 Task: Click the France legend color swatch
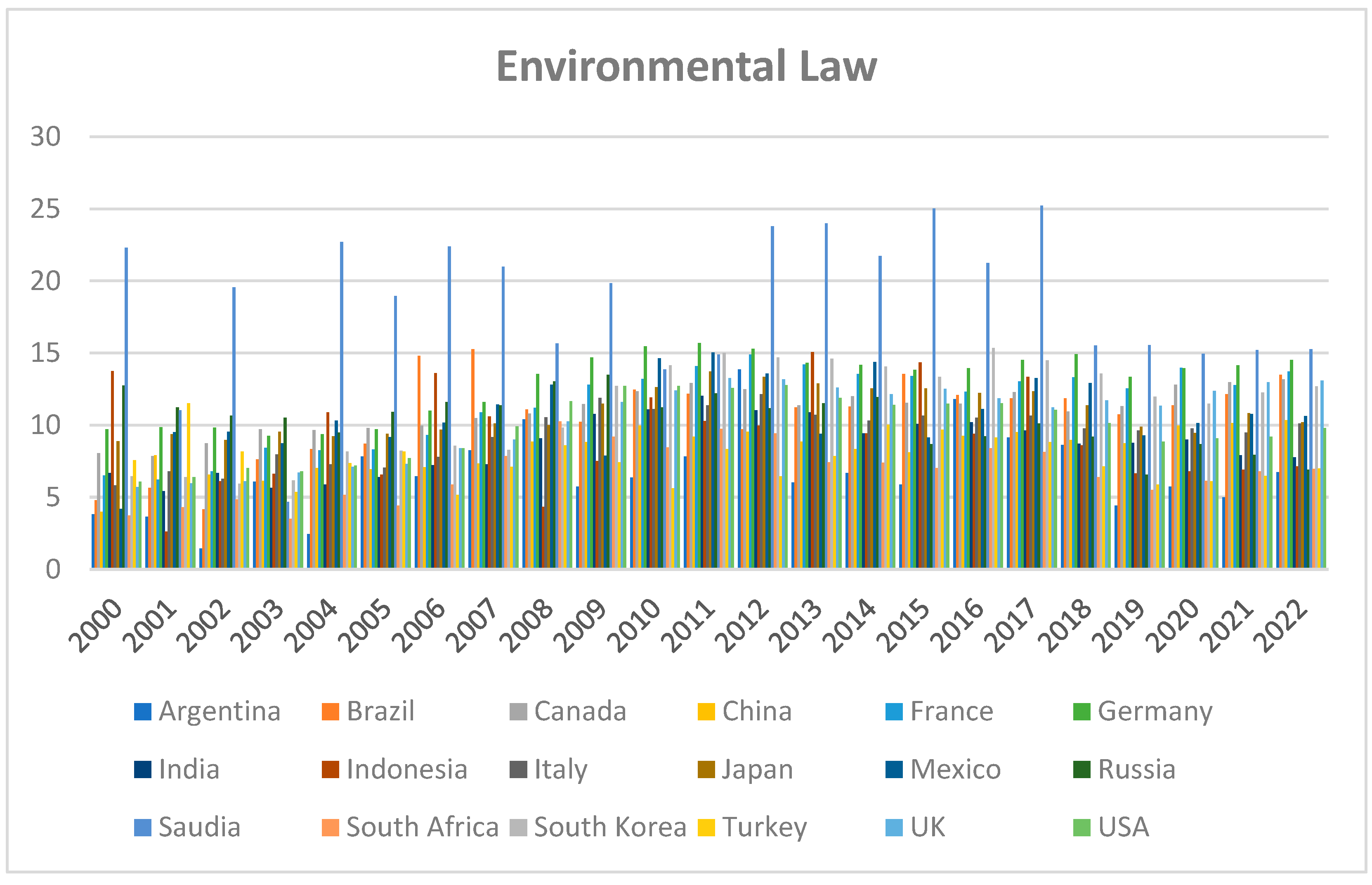click(x=894, y=711)
